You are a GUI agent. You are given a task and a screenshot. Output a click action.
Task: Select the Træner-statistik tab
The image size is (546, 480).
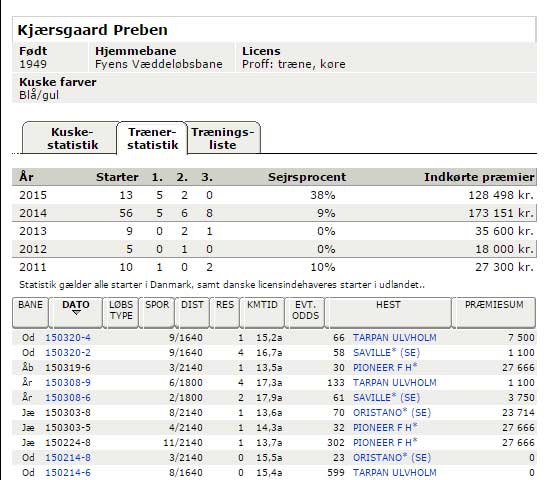coord(152,138)
